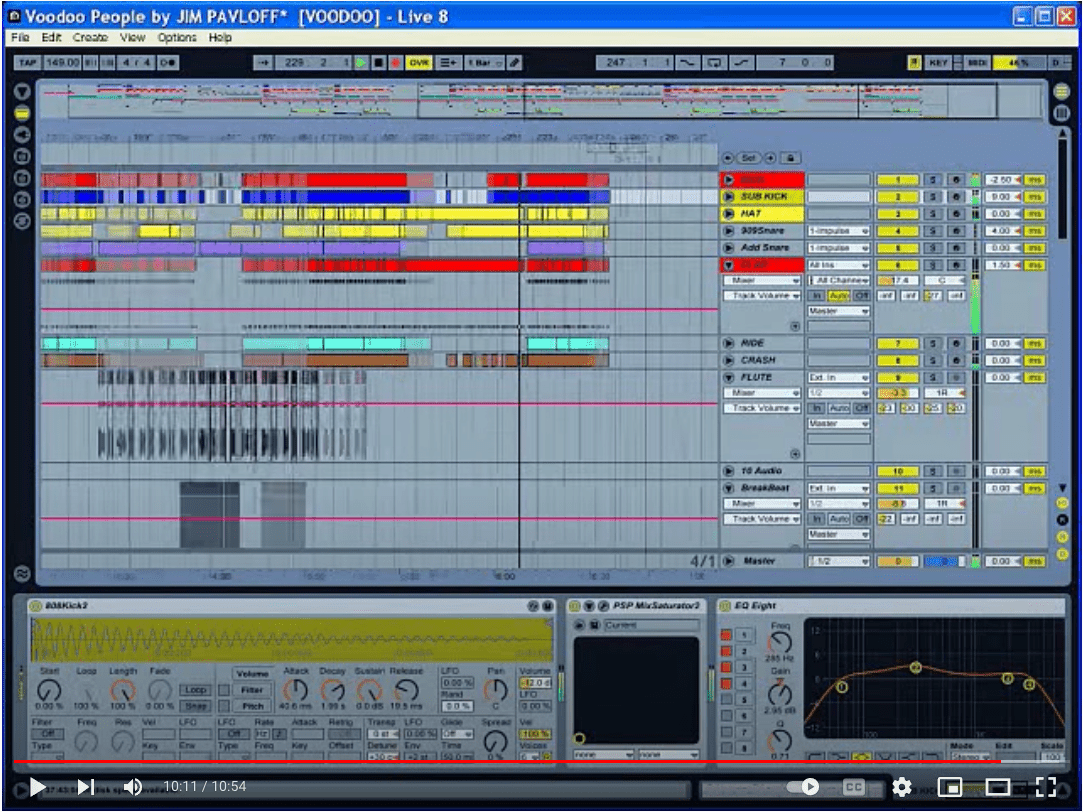The height and width of the screenshot is (812, 1083).
Task: Switch video to theater mode
Action: (x=997, y=787)
